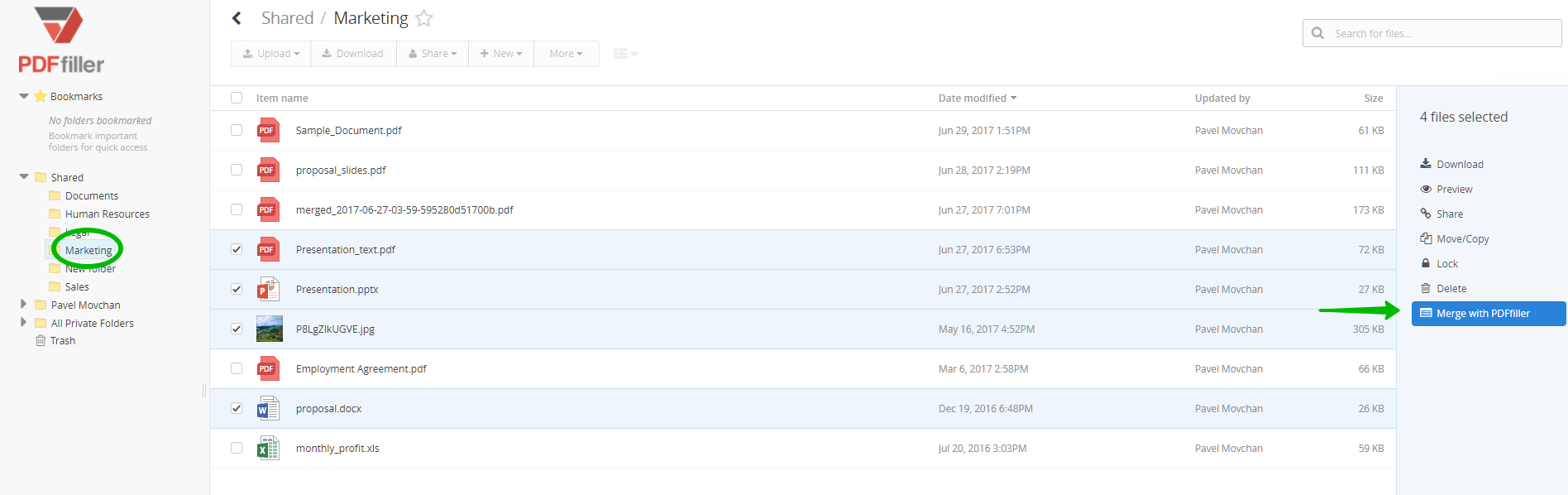Viewport: 1568px width, 495px height.
Task: Open the P8LgZIkUGVE.jpg image thumbnail
Action: (x=270, y=329)
